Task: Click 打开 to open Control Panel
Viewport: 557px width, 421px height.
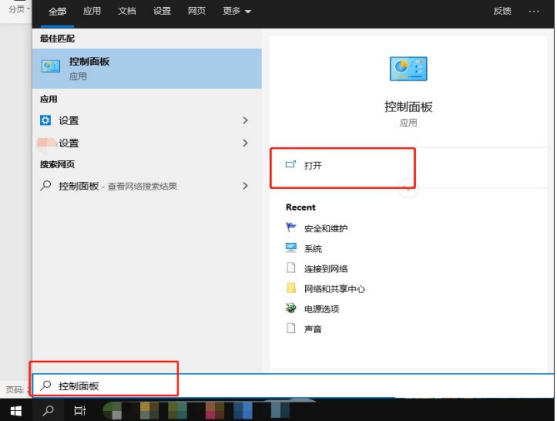Action: (313, 166)
